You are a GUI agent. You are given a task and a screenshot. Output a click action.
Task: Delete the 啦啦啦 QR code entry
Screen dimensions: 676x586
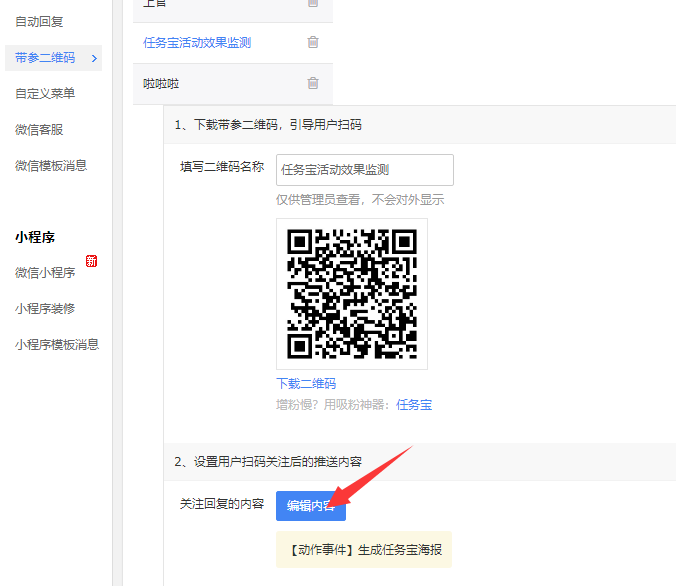click(313, 83)
